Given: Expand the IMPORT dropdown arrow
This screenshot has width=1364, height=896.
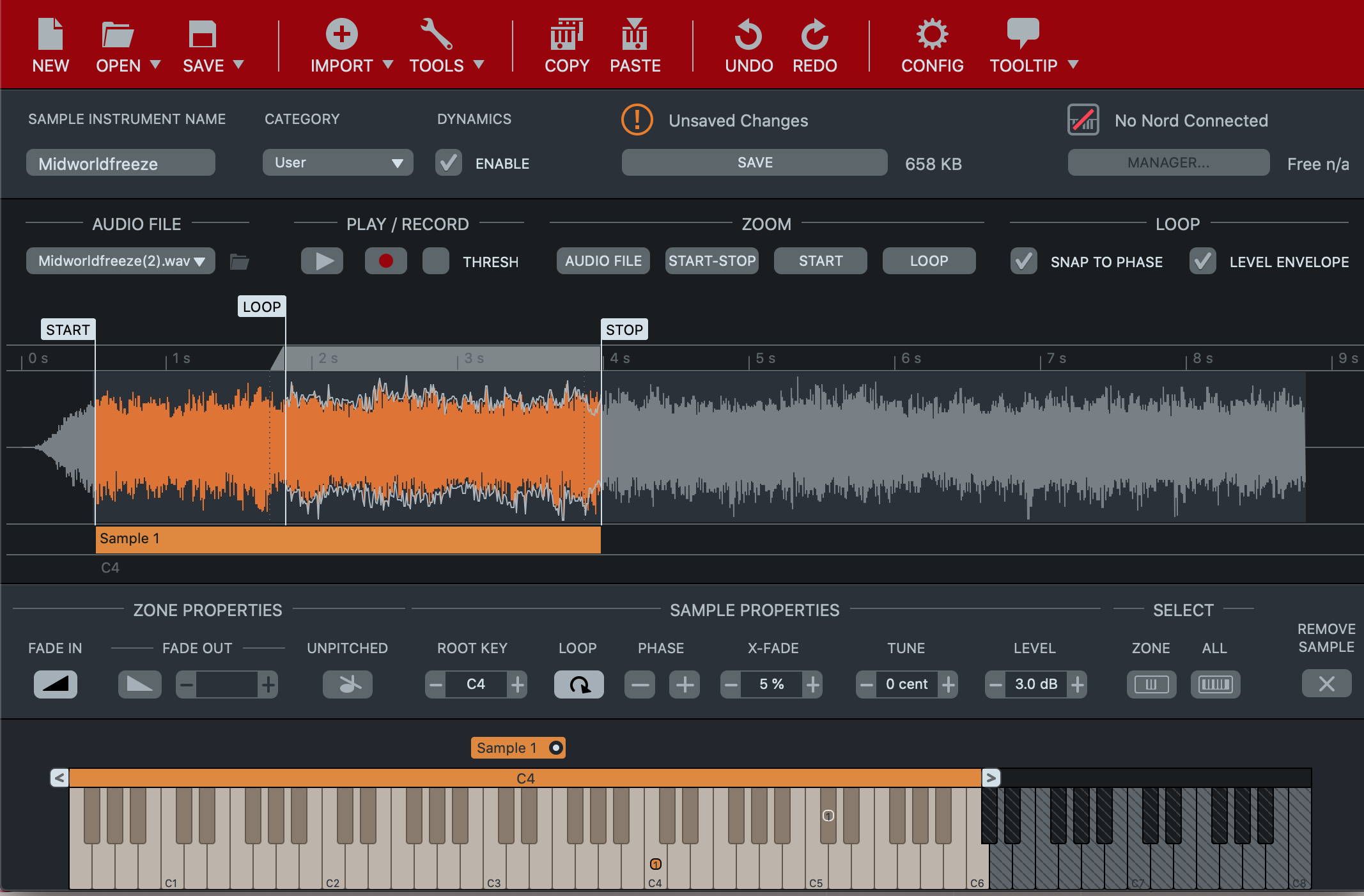Looking at the screenshot, I should 388,65.
